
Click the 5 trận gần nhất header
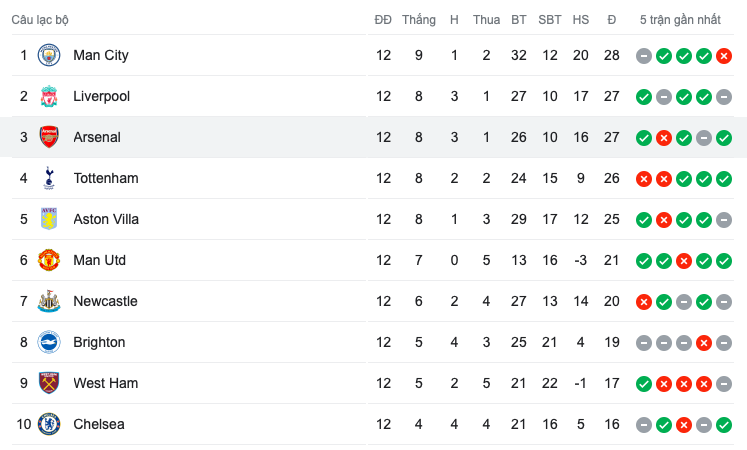(680, 20)
